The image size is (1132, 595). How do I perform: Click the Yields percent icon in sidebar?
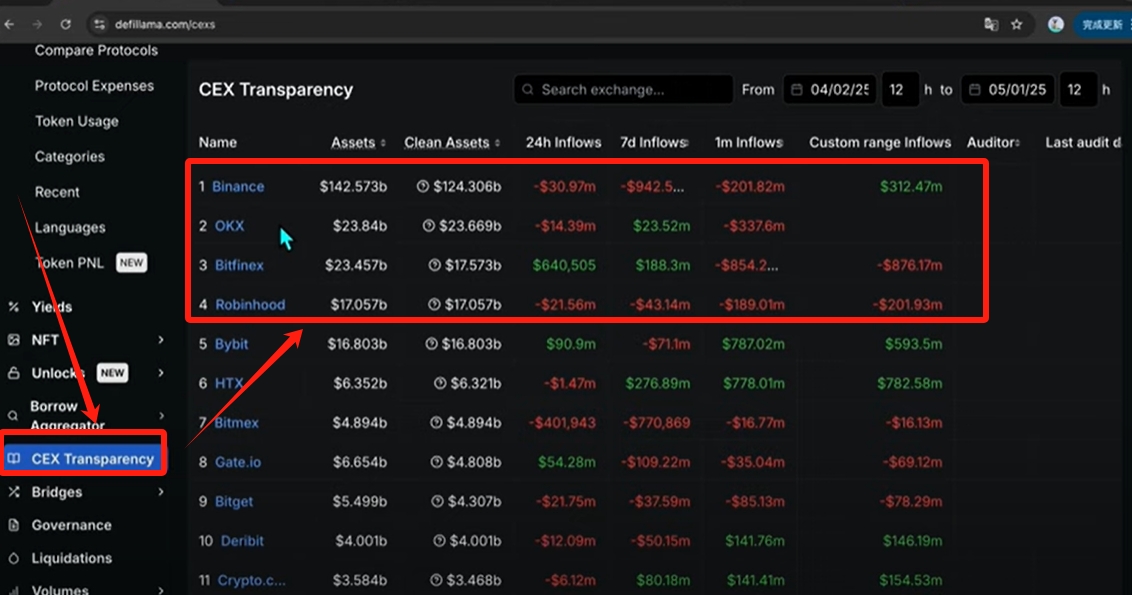pyautogui.click(x=14, y=307)
